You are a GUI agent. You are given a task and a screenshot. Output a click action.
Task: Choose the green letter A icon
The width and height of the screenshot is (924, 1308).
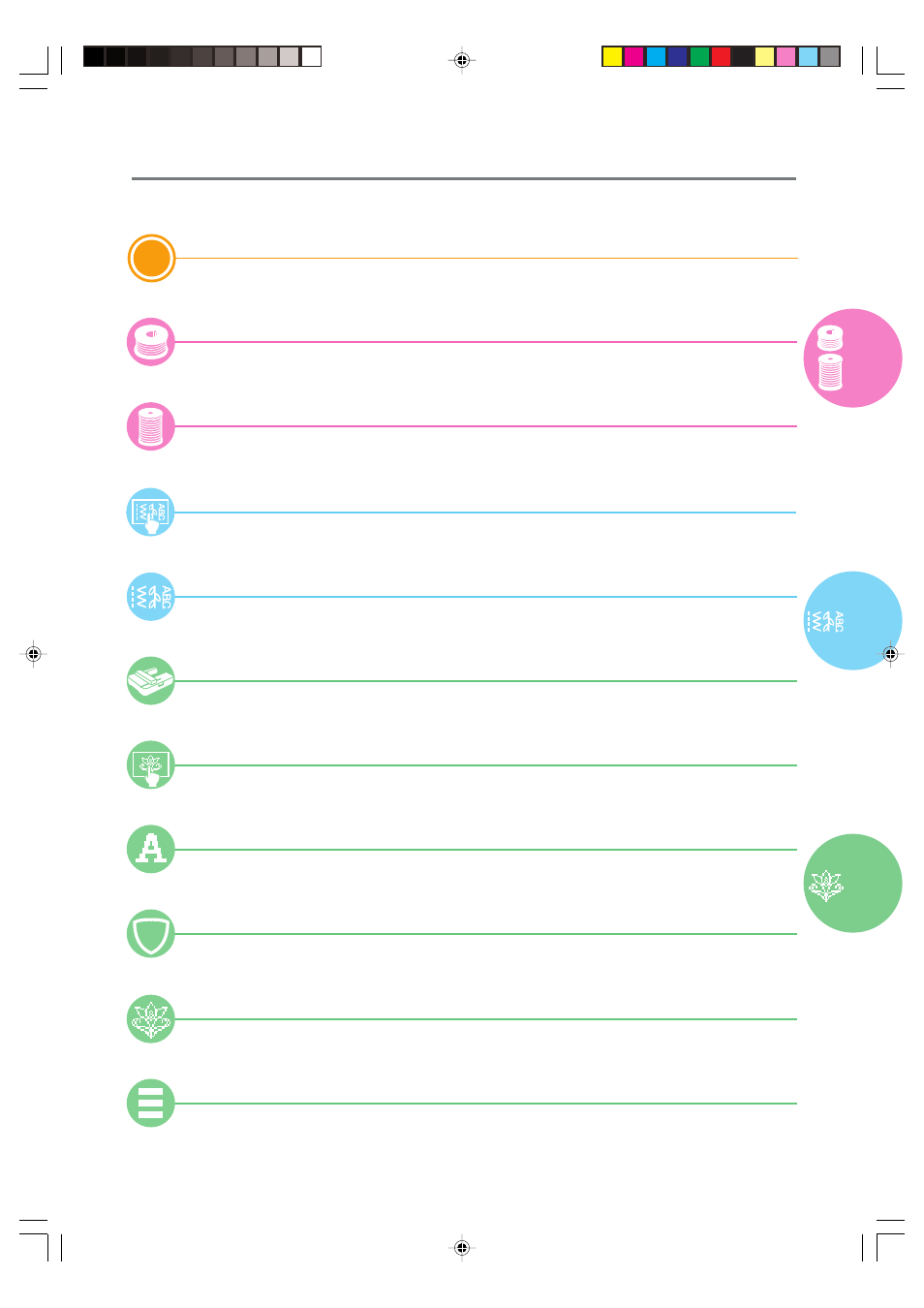point(151,850)
